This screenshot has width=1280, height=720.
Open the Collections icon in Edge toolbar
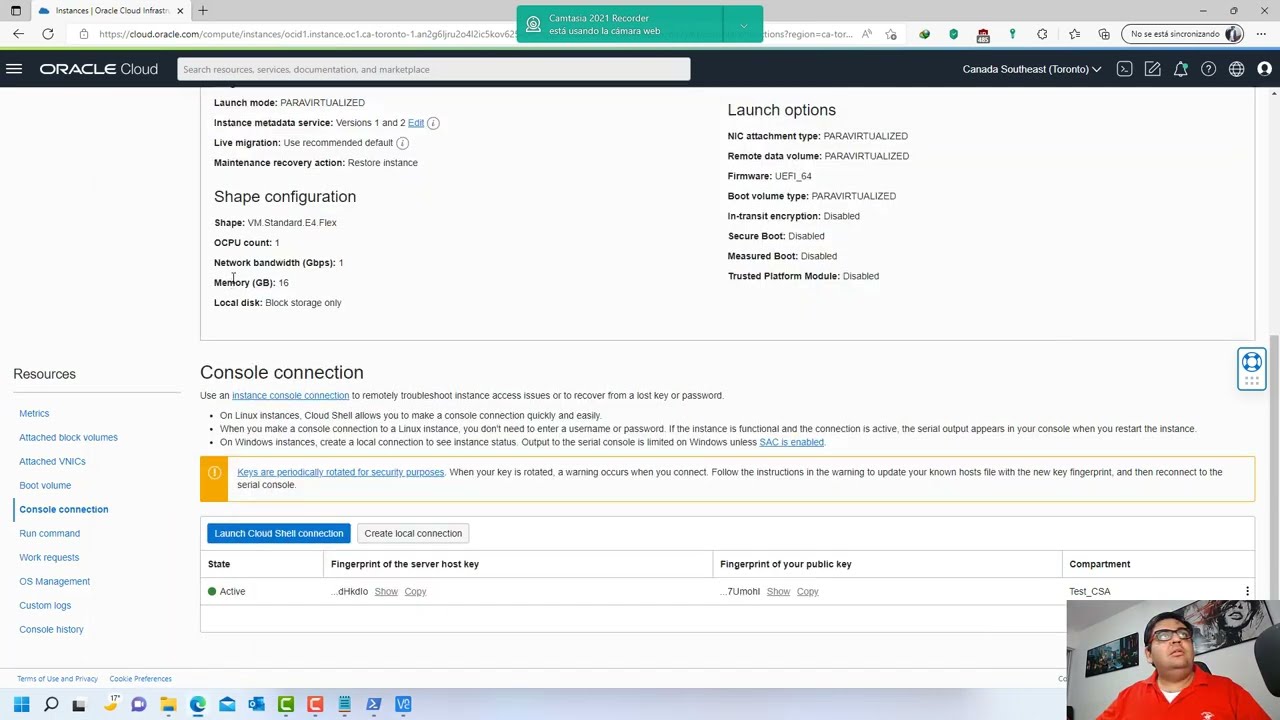point(1104,34)
